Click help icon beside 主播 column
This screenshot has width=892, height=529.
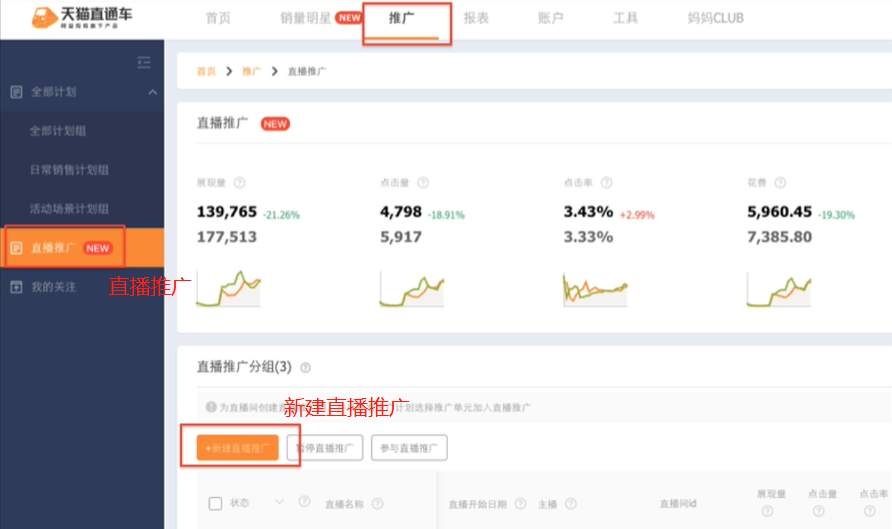pyautogui.click(x=571, y=504)
